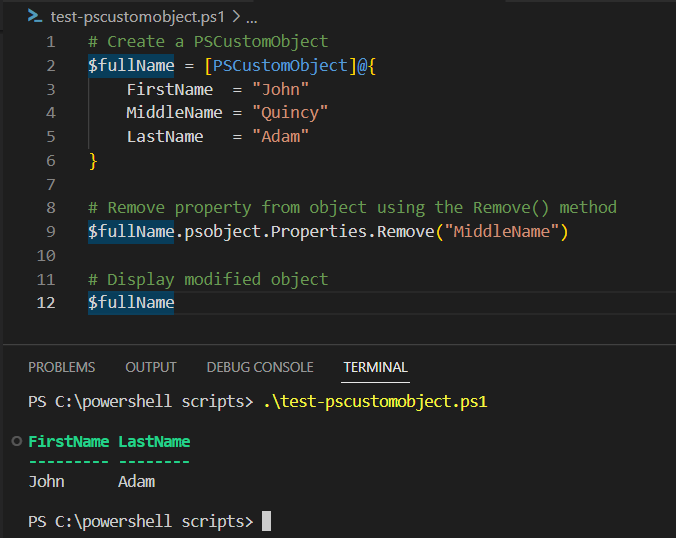
Task: Click the PSCustomObject type accelerator text
Action: pos(280,66)
